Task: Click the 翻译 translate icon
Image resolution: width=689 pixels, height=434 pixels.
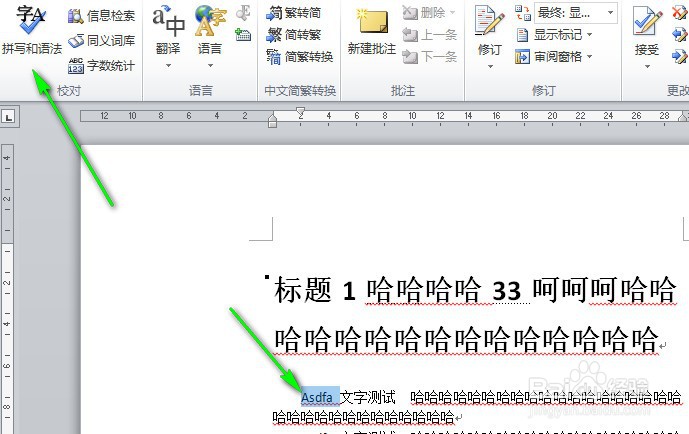Action: pyautogui.click(x=168, y=22)
